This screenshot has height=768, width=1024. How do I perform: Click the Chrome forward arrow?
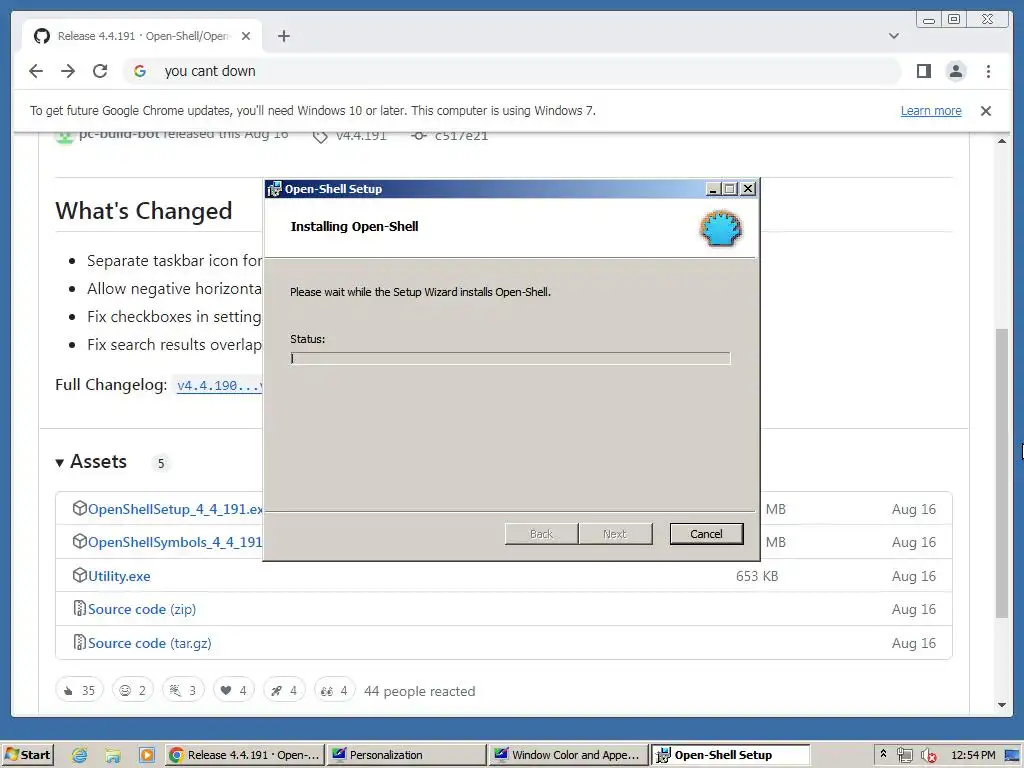pyautogui.click(x=68, y=71)
